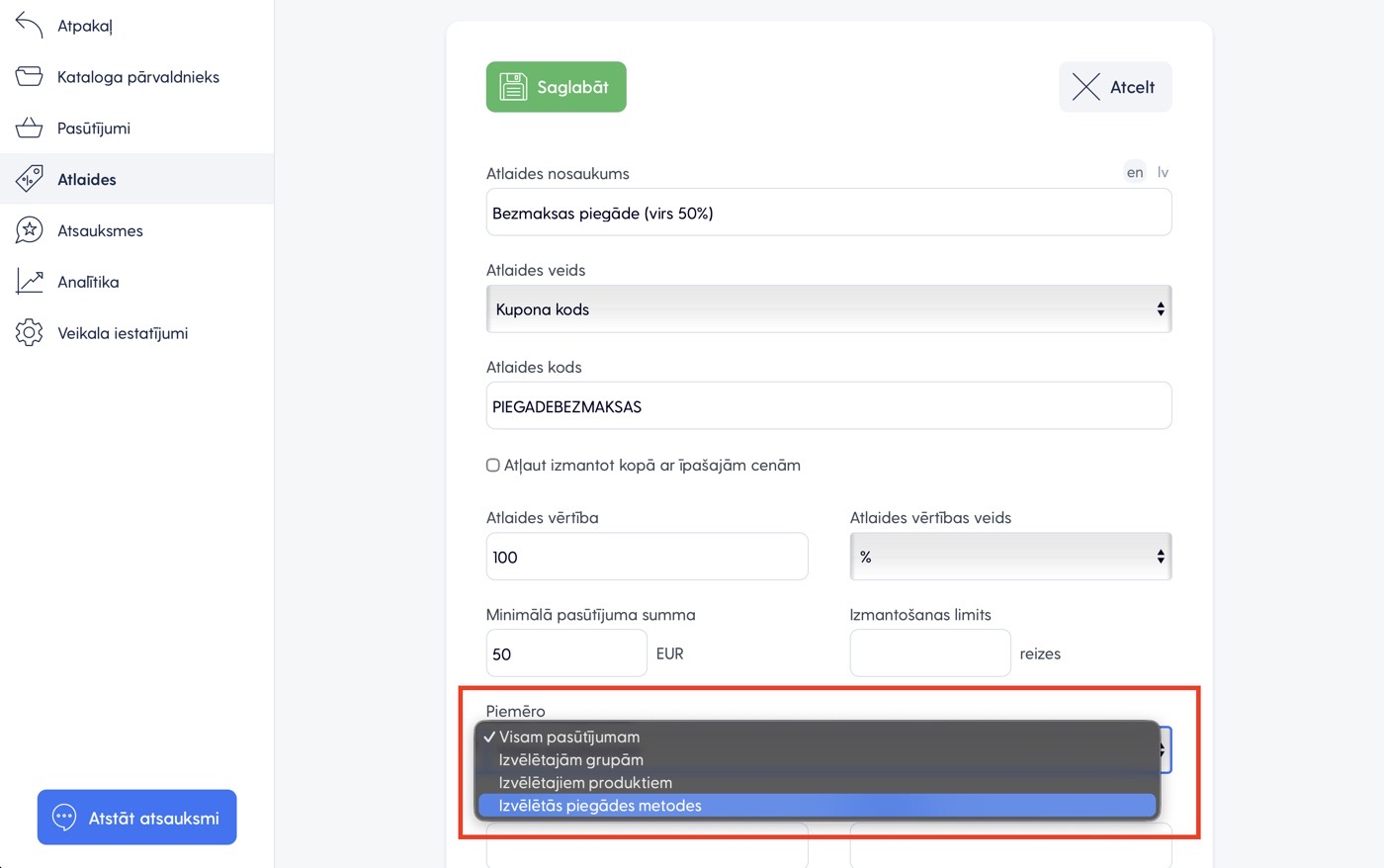
Task: Choose Izvēlētās piegādes metodes option
Action: tap(600, 806)
